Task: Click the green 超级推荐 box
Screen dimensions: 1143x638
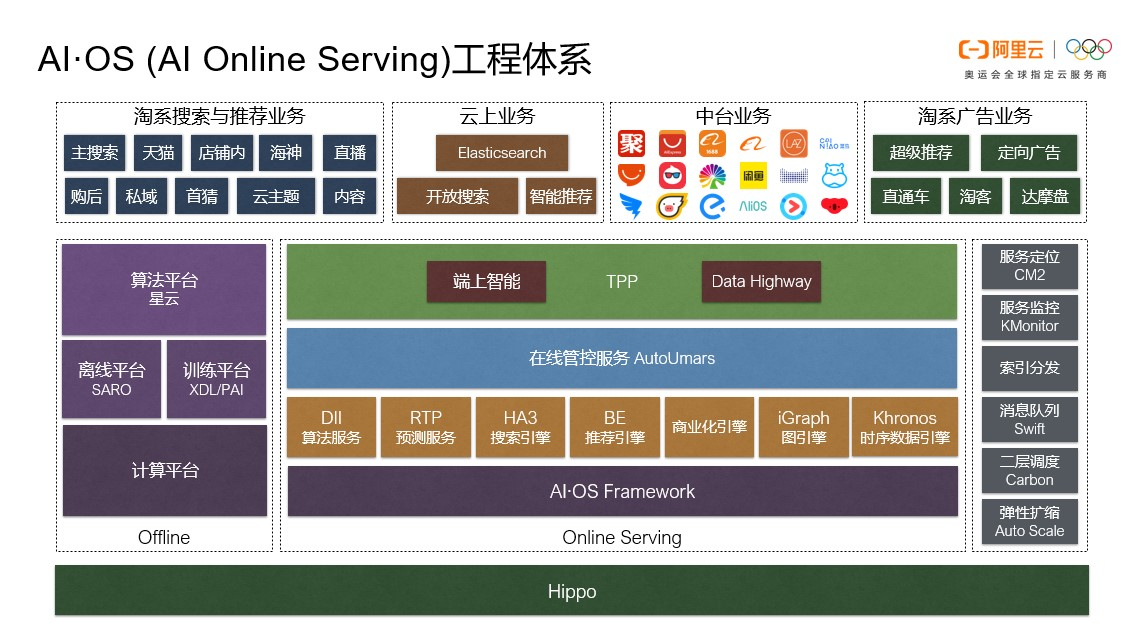Action: pyautogui.click(x=921, y=152)
